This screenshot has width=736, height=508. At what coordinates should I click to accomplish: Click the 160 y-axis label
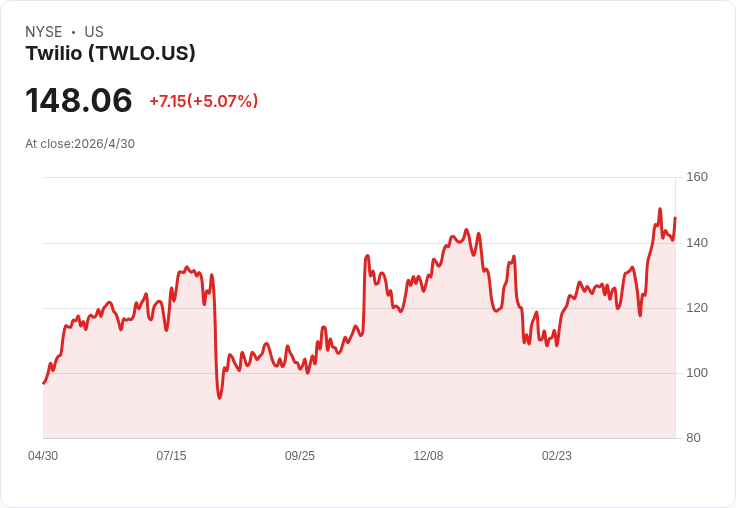click(697, 177)
